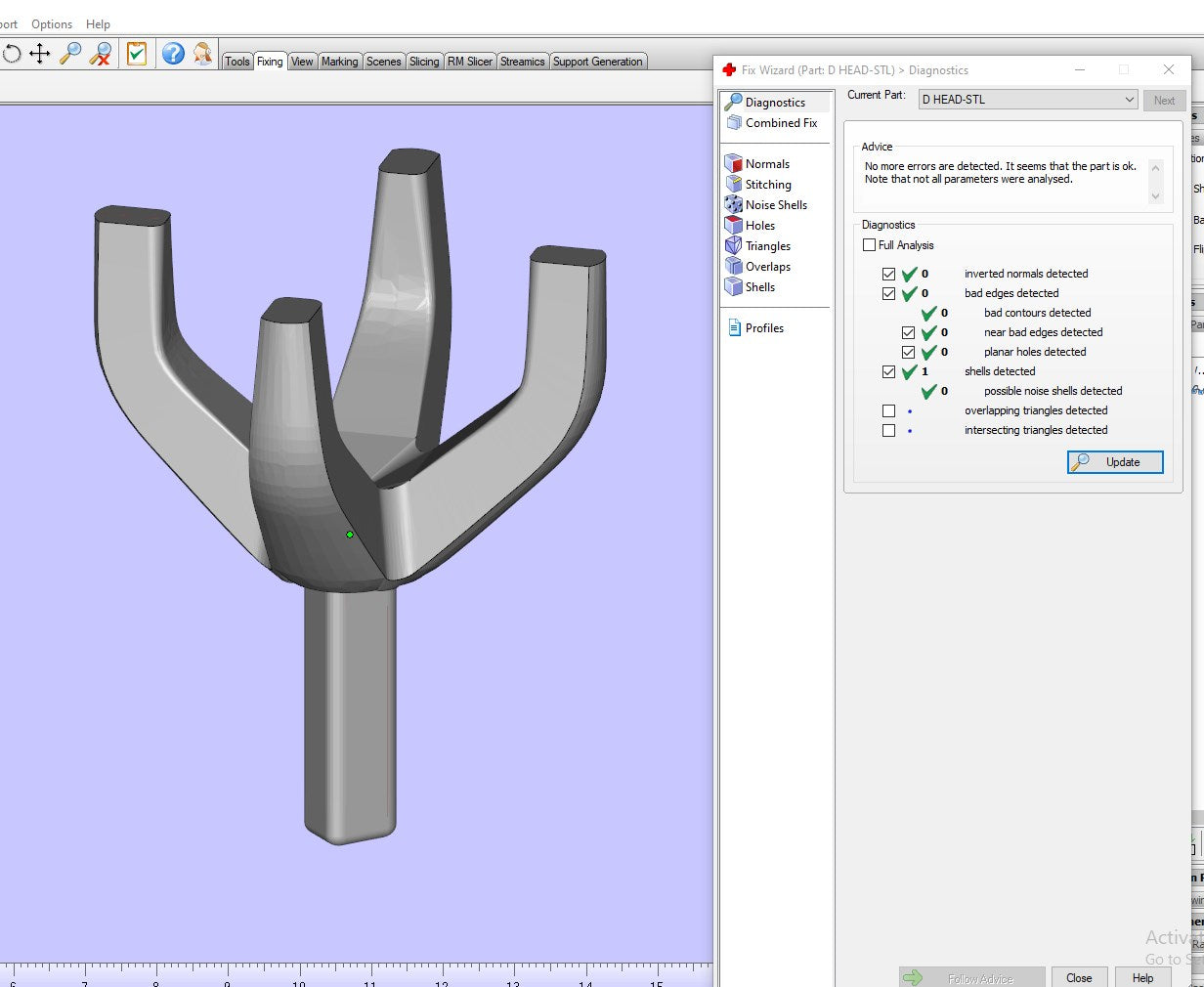Open the Holes repair section
1204x987 pixels.
pos(759,226)
